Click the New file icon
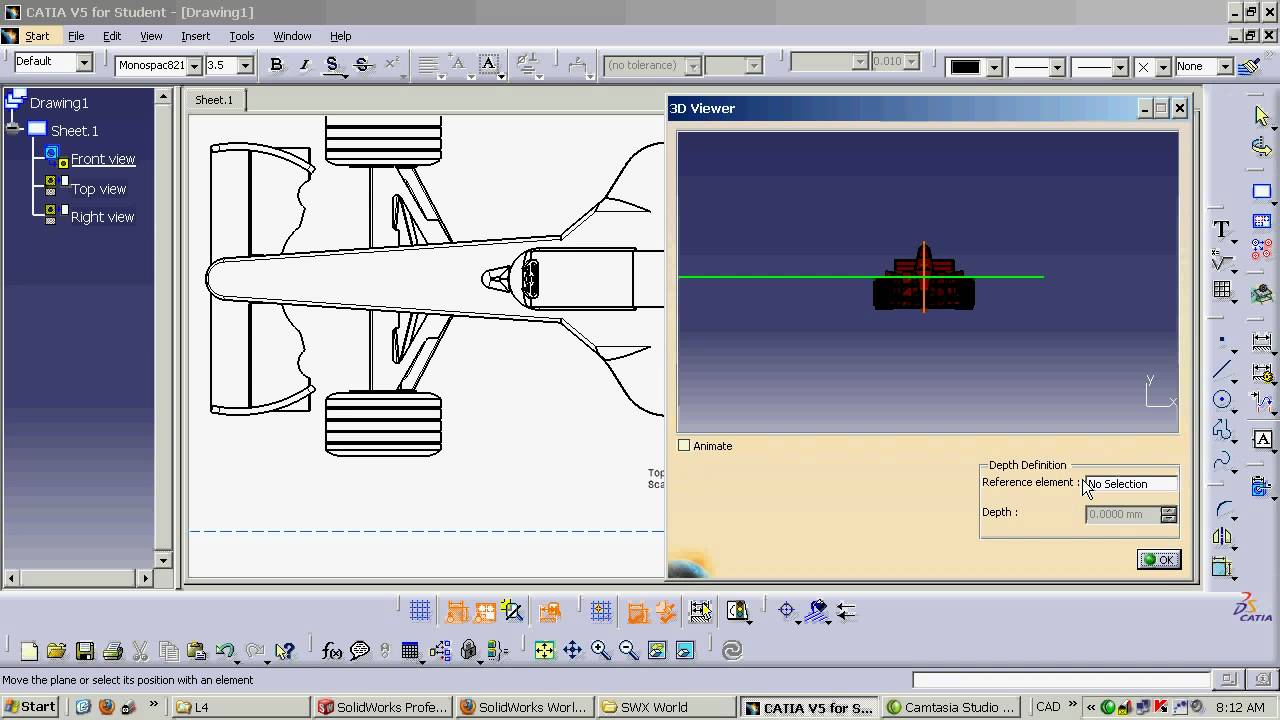This screenshot has width=1280, height=720. pyautogui.click(x=29, y=651)
